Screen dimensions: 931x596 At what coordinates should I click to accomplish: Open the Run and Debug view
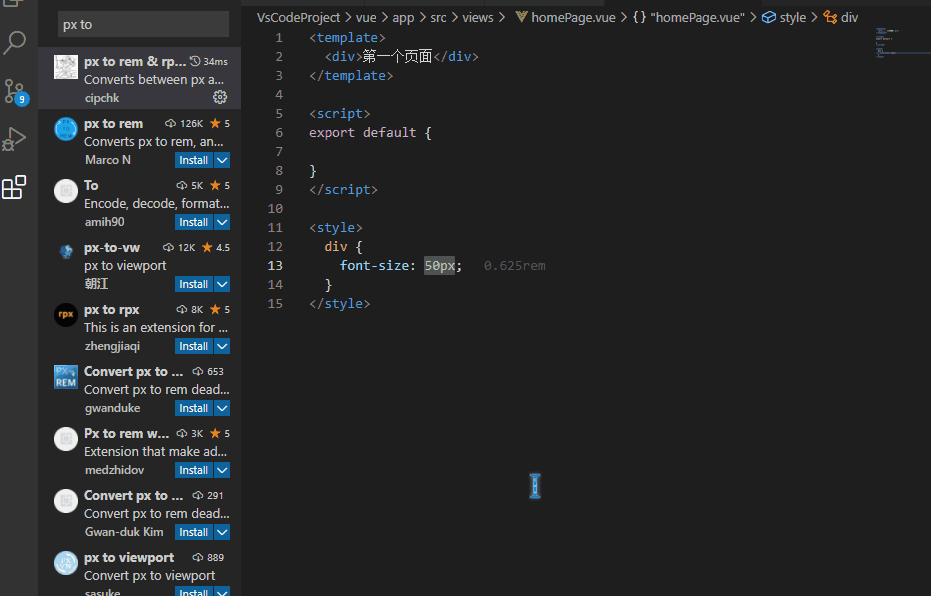[x=15, y=138]
